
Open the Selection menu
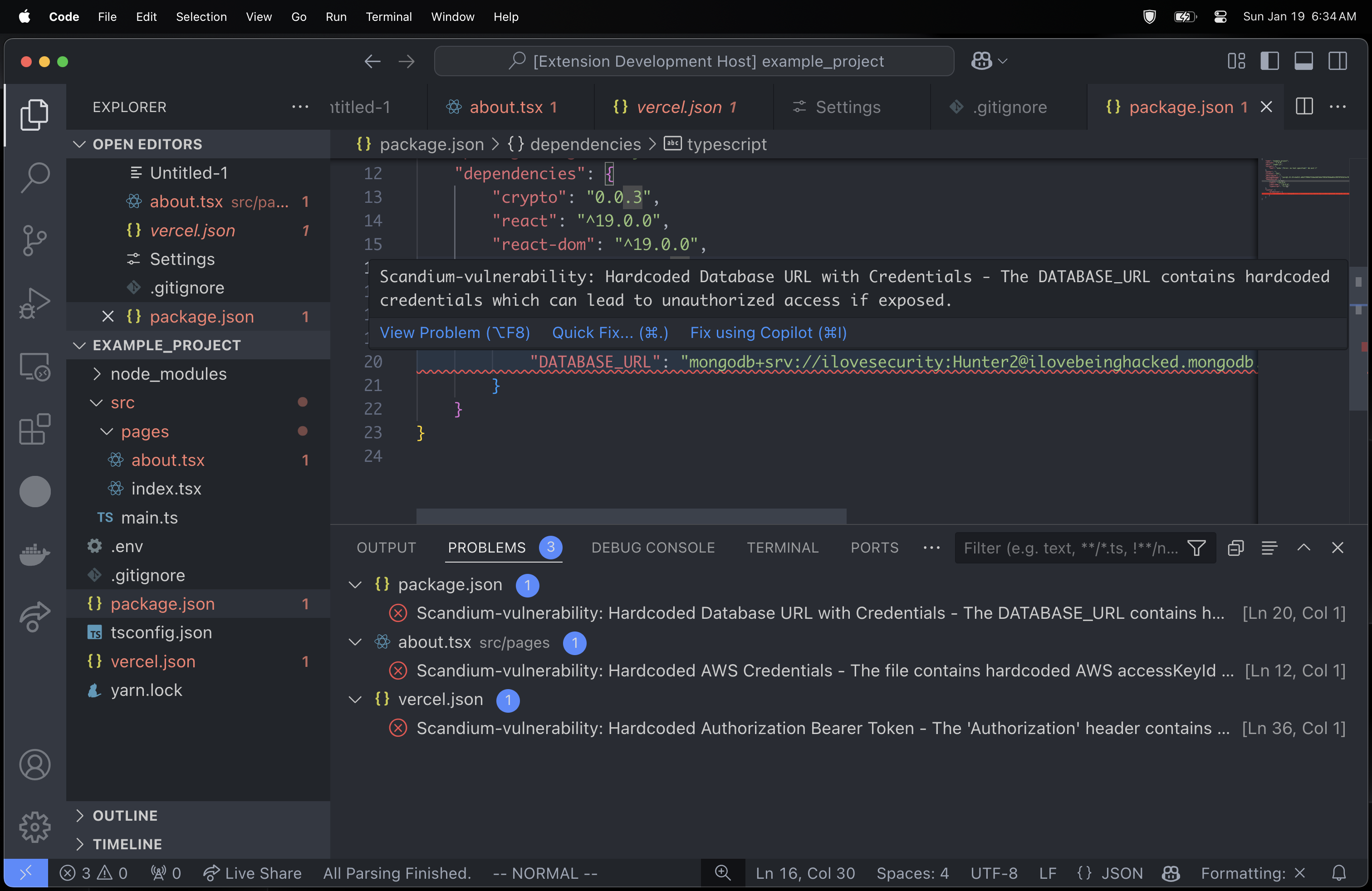coord(201,17)
